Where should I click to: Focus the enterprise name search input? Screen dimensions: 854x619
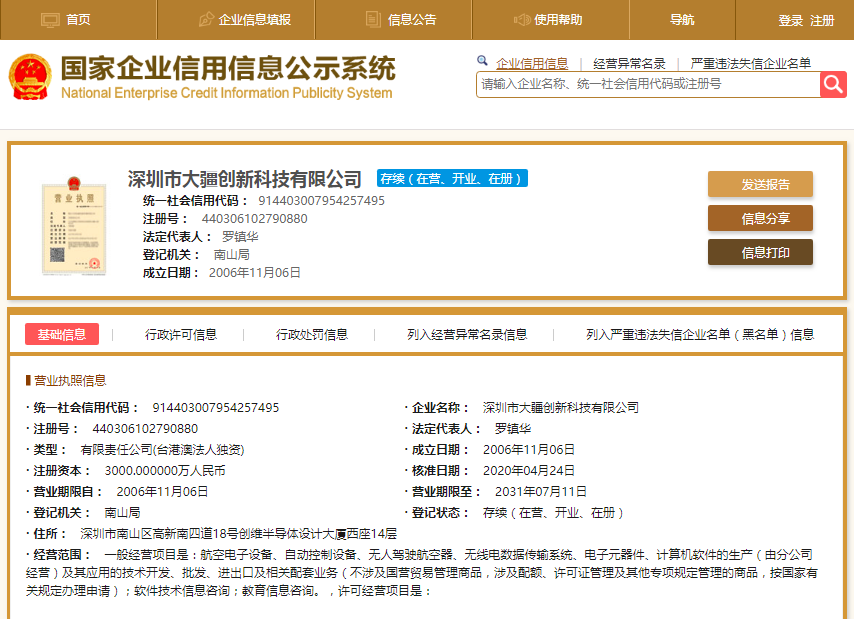648,84
